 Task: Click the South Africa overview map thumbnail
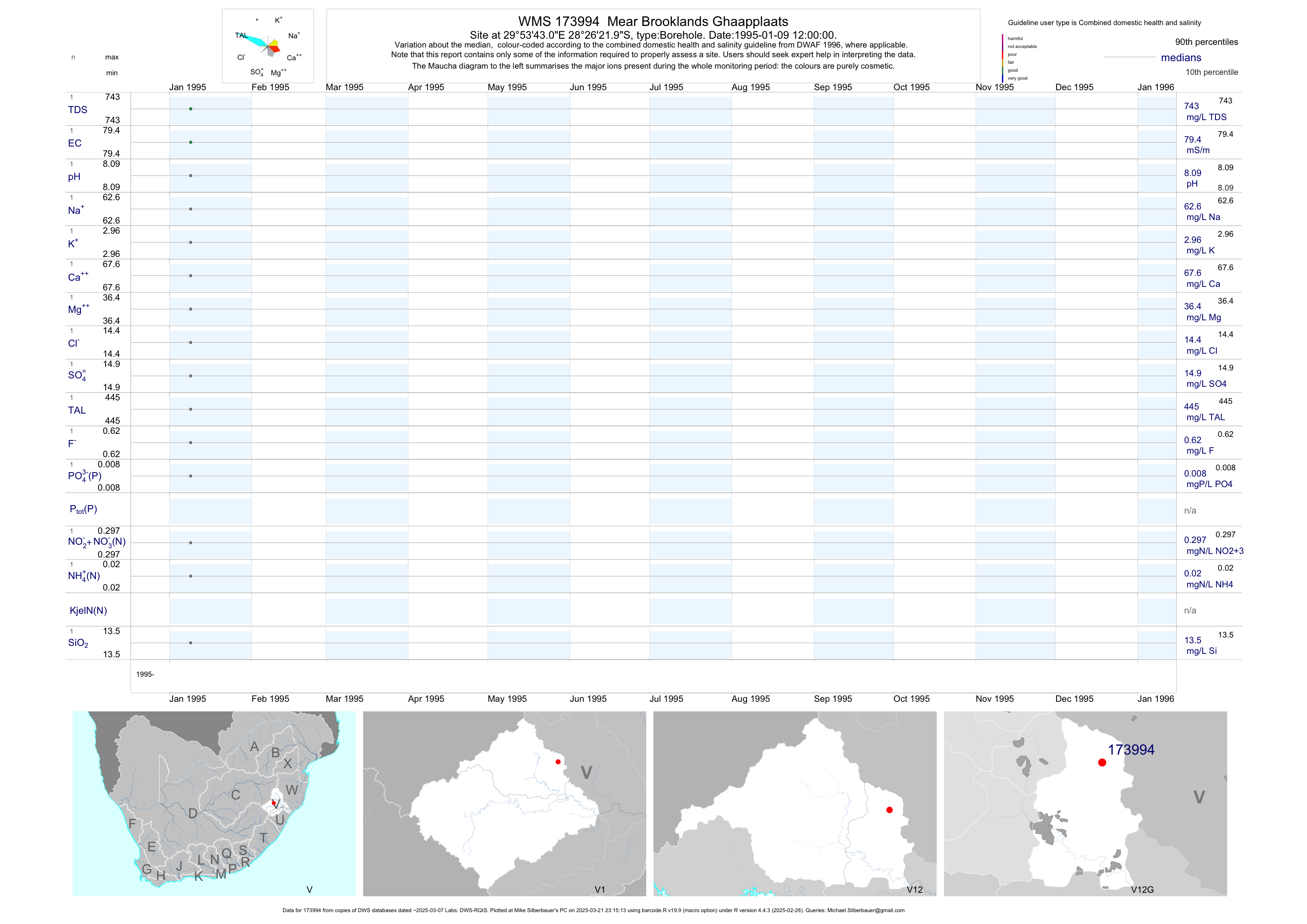214,803
